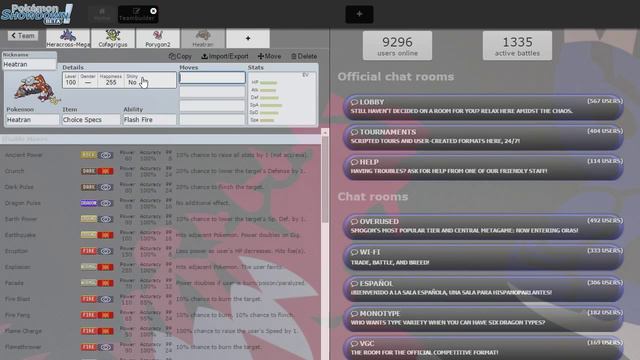Select the Heatran team slot tab
640x360 pixels.
tap(203, 38)
